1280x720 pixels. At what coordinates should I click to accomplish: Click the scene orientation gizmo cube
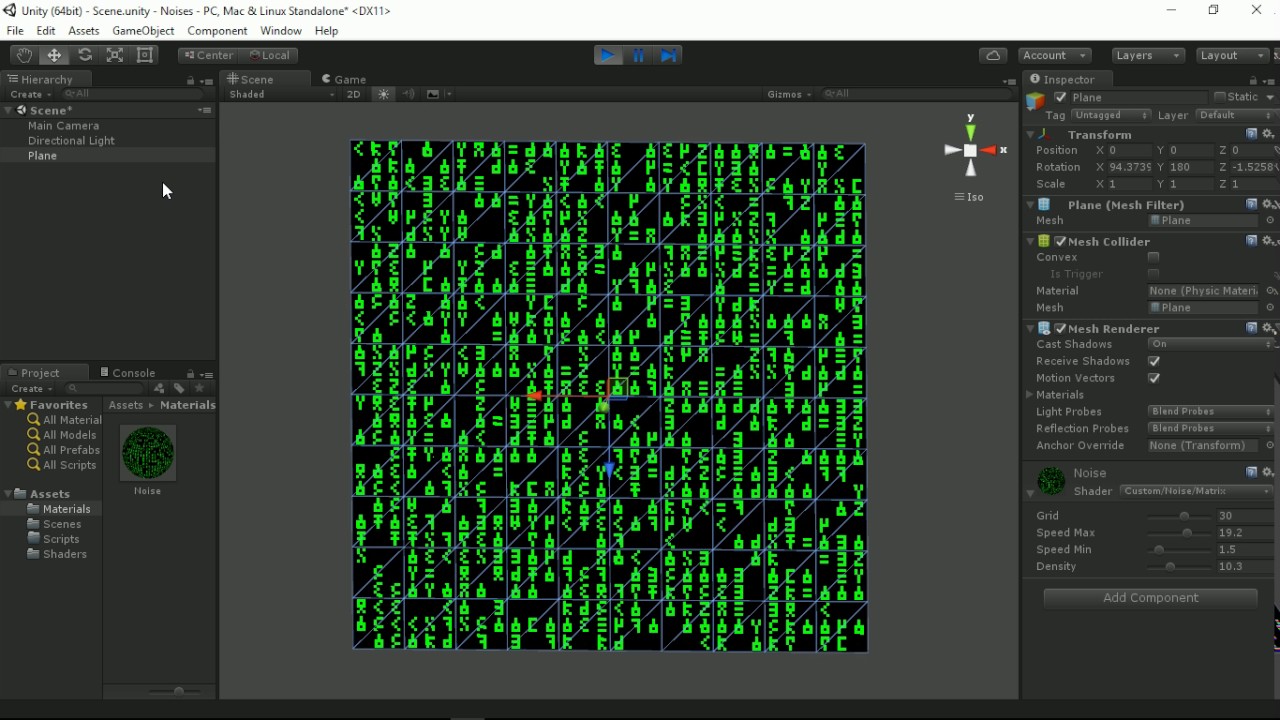point(970,150)
